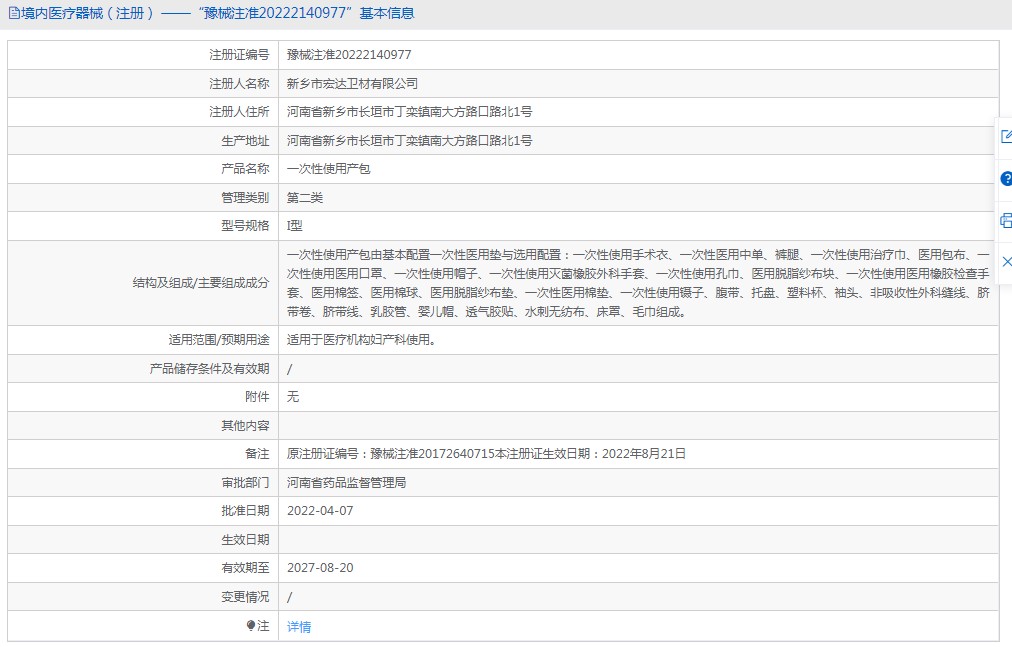Select the 无 value in 附件 row
1012x647 pixels.
click(x=292, y=396)
